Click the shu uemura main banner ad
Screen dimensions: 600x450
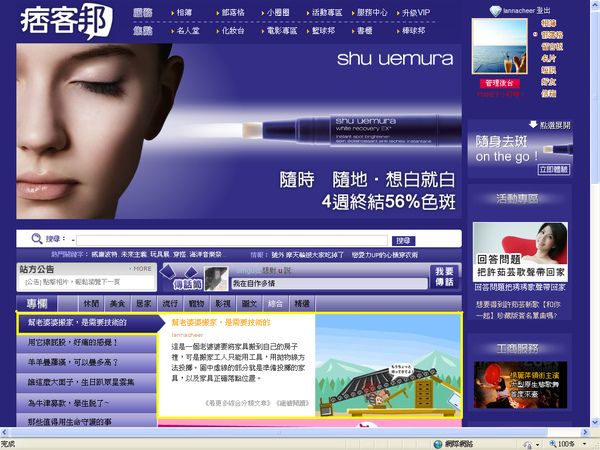239,131
